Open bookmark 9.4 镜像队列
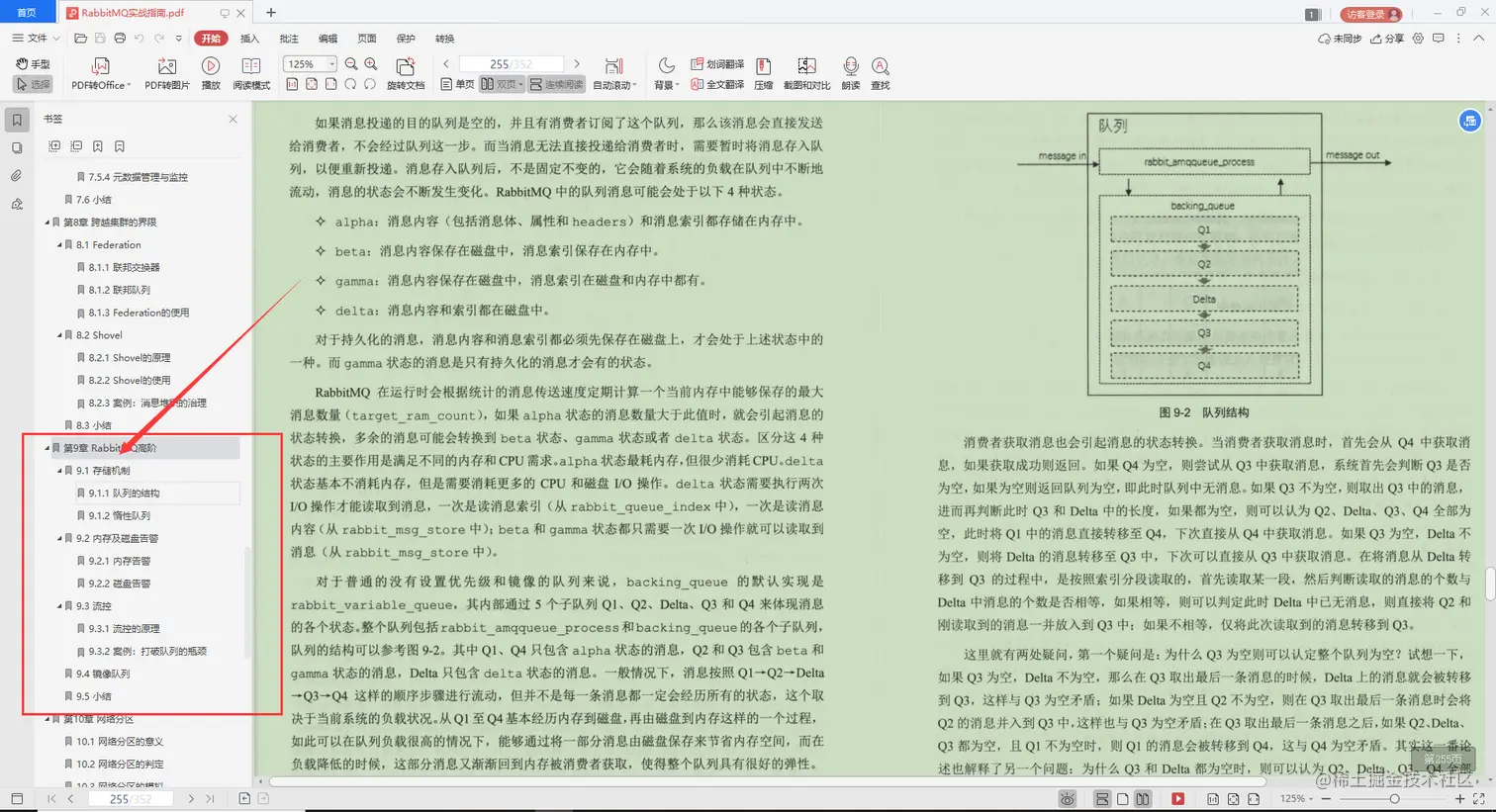This screenshot has height=812, width=1496. click(103, 675)
